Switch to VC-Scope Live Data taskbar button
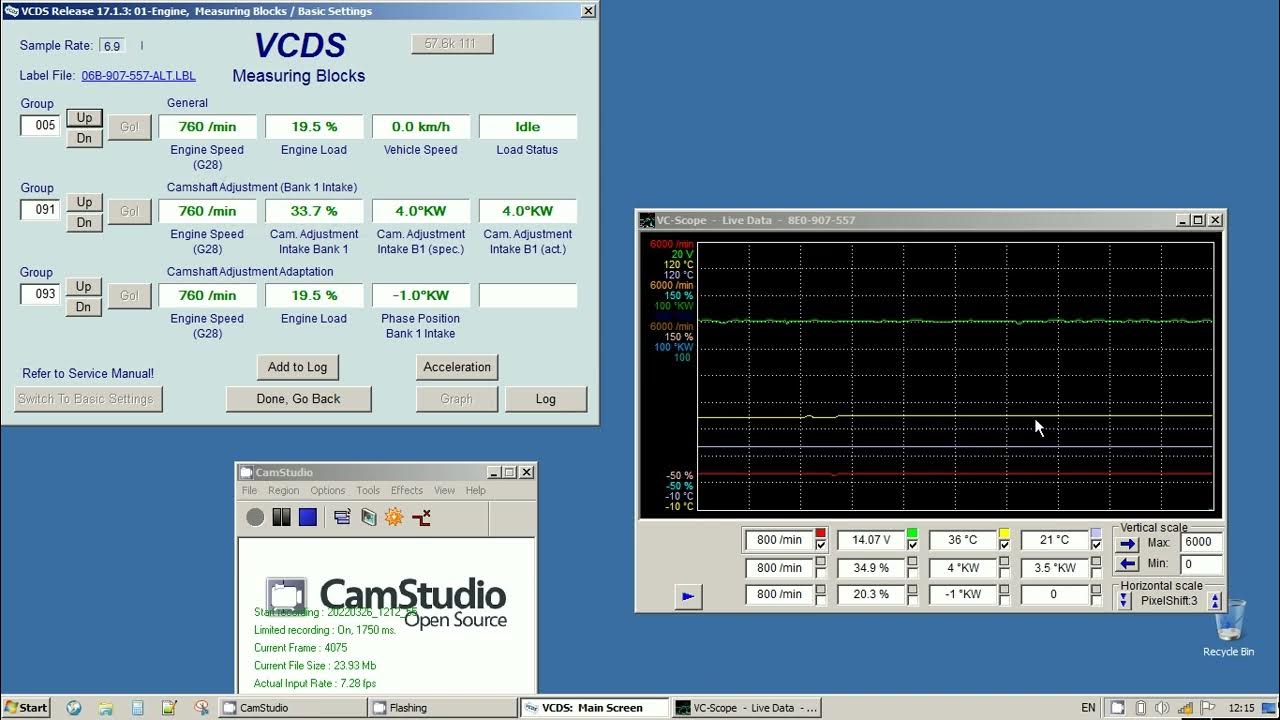Viewport: 1280px width, 720px height. point(747,707)
